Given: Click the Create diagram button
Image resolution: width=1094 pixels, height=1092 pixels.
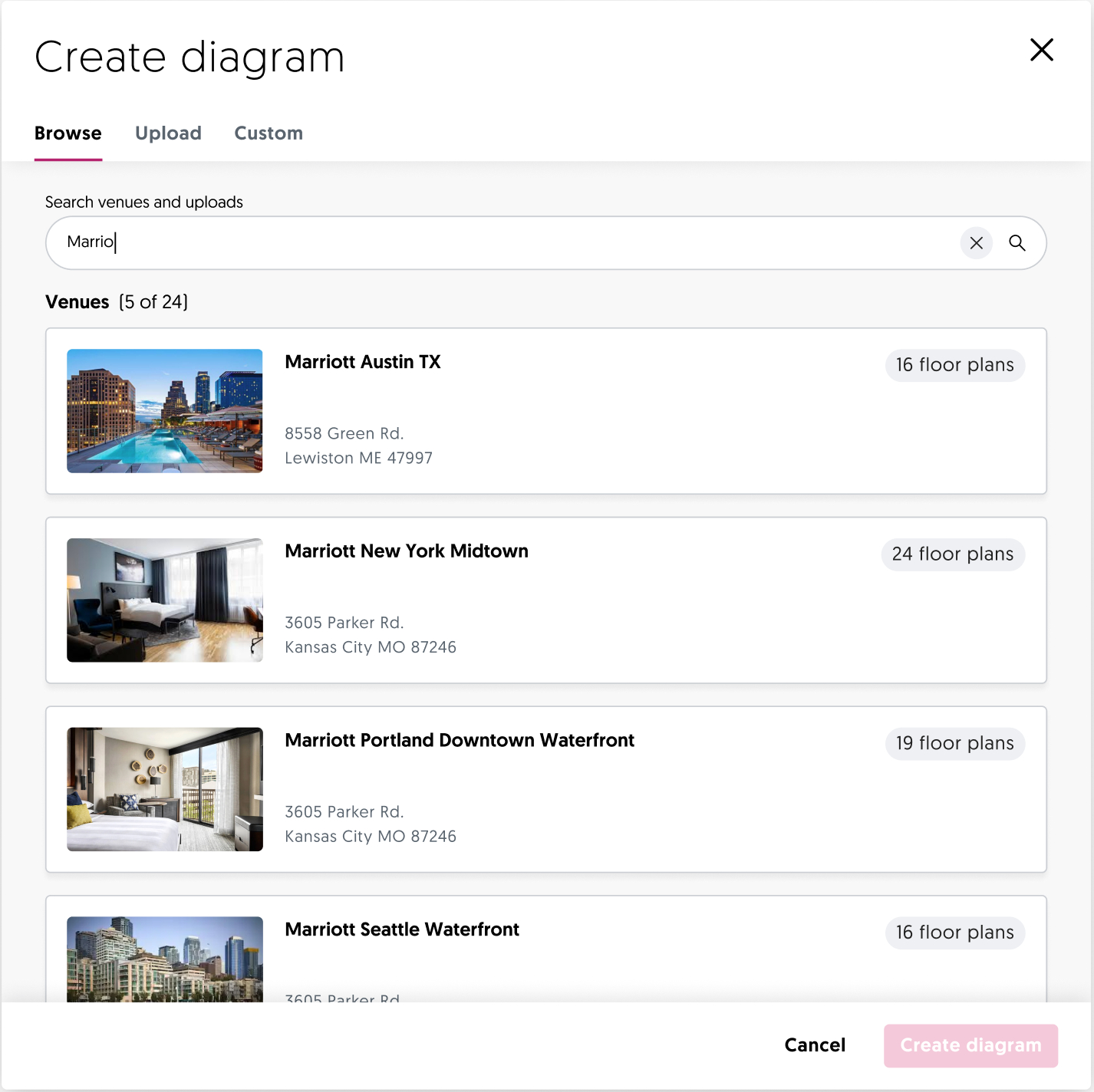Looking at the screenshot, I should 970,1045.
